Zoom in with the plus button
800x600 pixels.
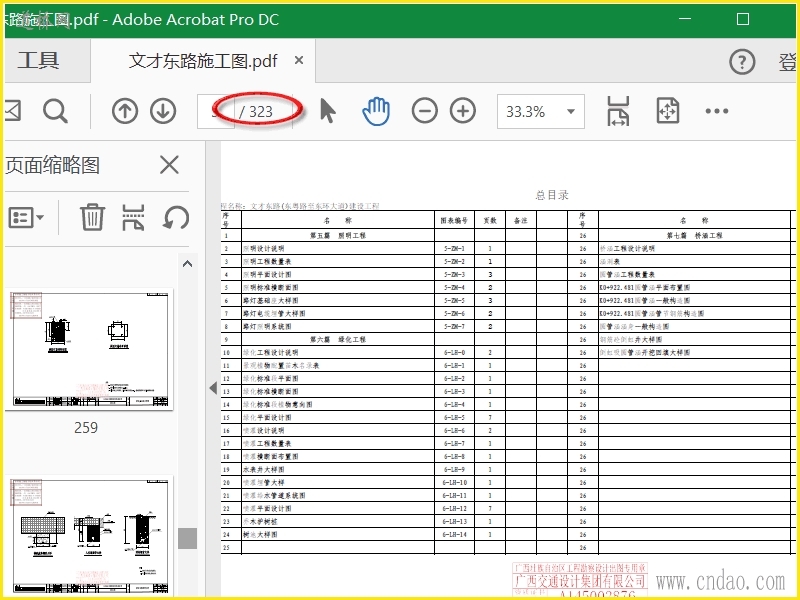pos(463,111)
